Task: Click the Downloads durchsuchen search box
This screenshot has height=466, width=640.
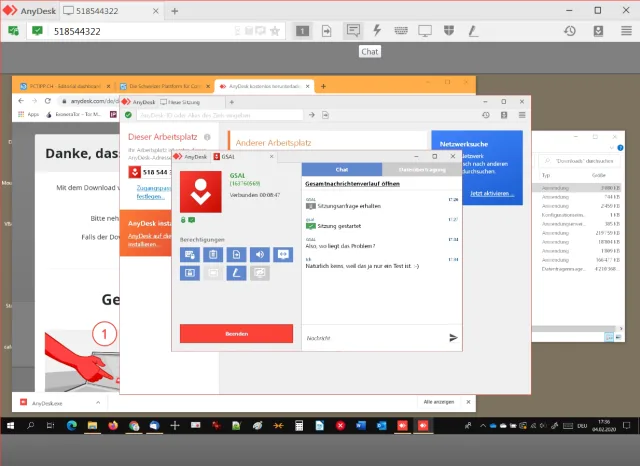Action: (x=580, y=161)
